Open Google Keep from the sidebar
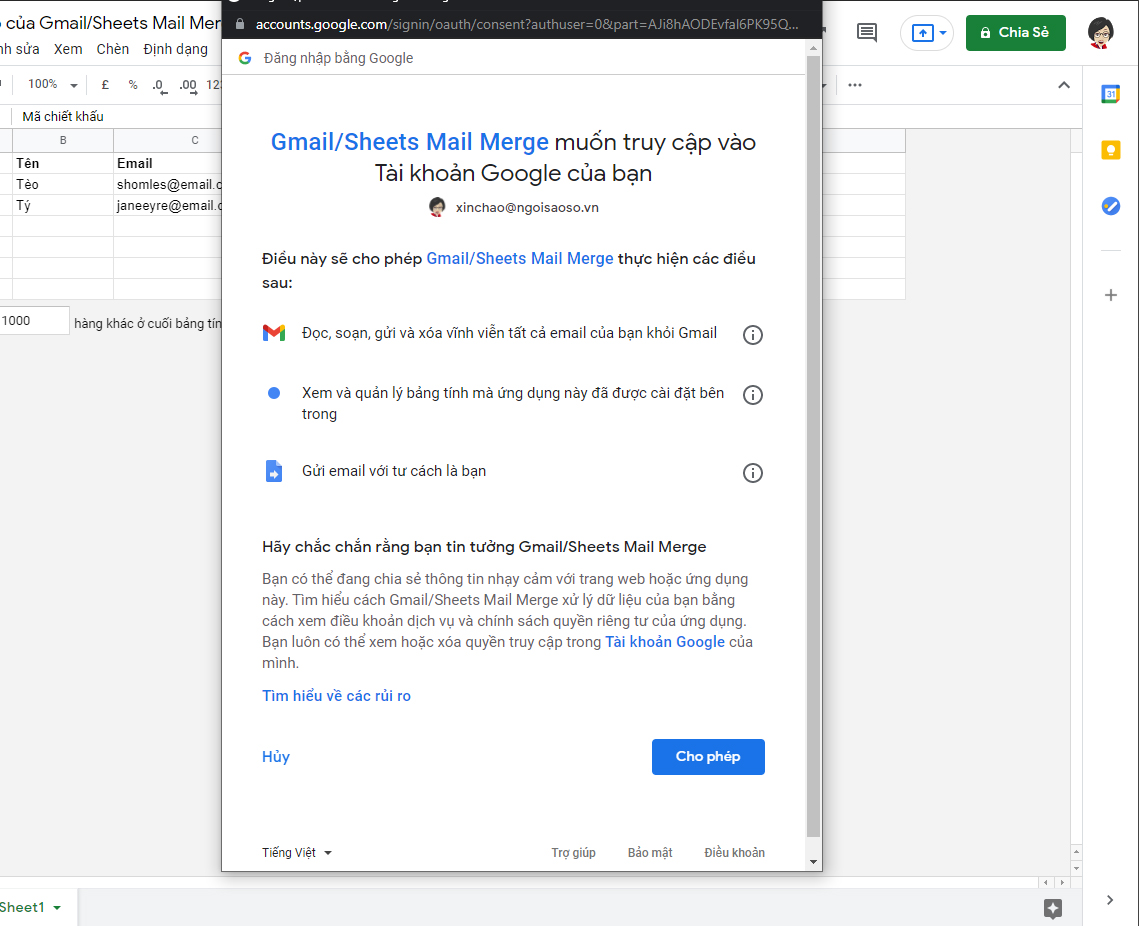 pos(1111,149)
